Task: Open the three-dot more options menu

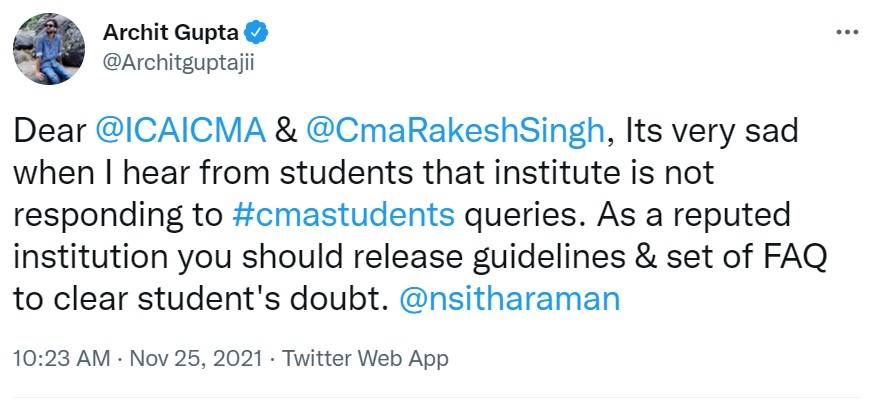Action: tap(846, 34)
